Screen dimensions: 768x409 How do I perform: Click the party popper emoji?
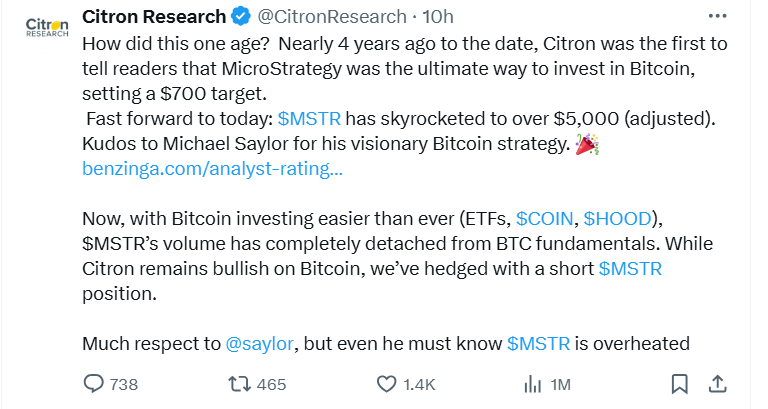click(x=586, y=143)
